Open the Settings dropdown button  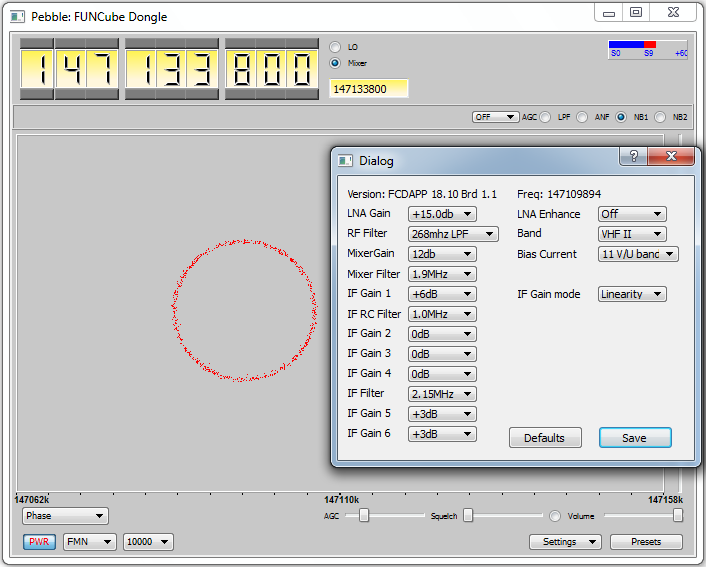pyautogui.click(x=565, y=542)
